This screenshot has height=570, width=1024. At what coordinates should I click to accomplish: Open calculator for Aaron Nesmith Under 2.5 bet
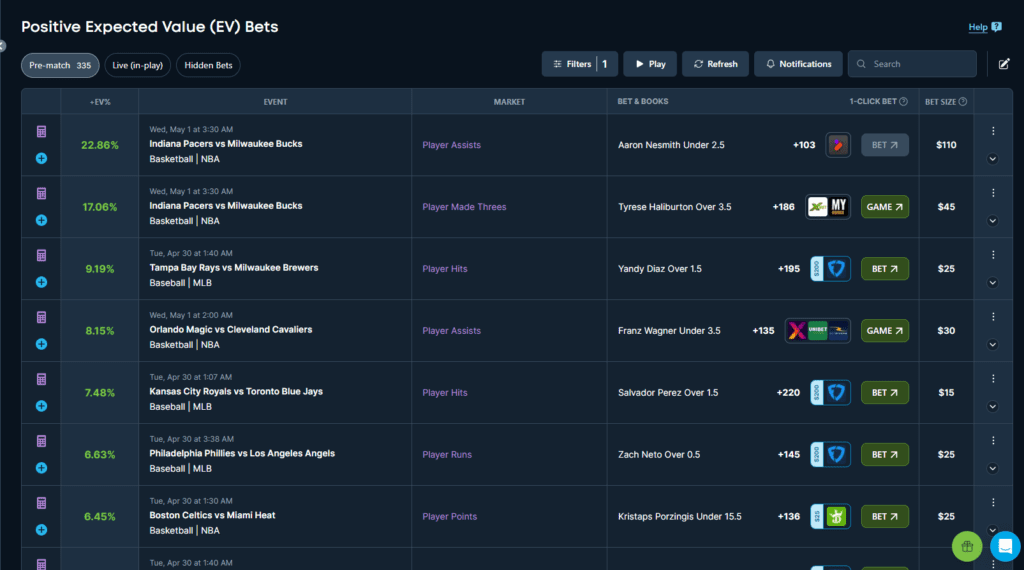tap(41, 132)
